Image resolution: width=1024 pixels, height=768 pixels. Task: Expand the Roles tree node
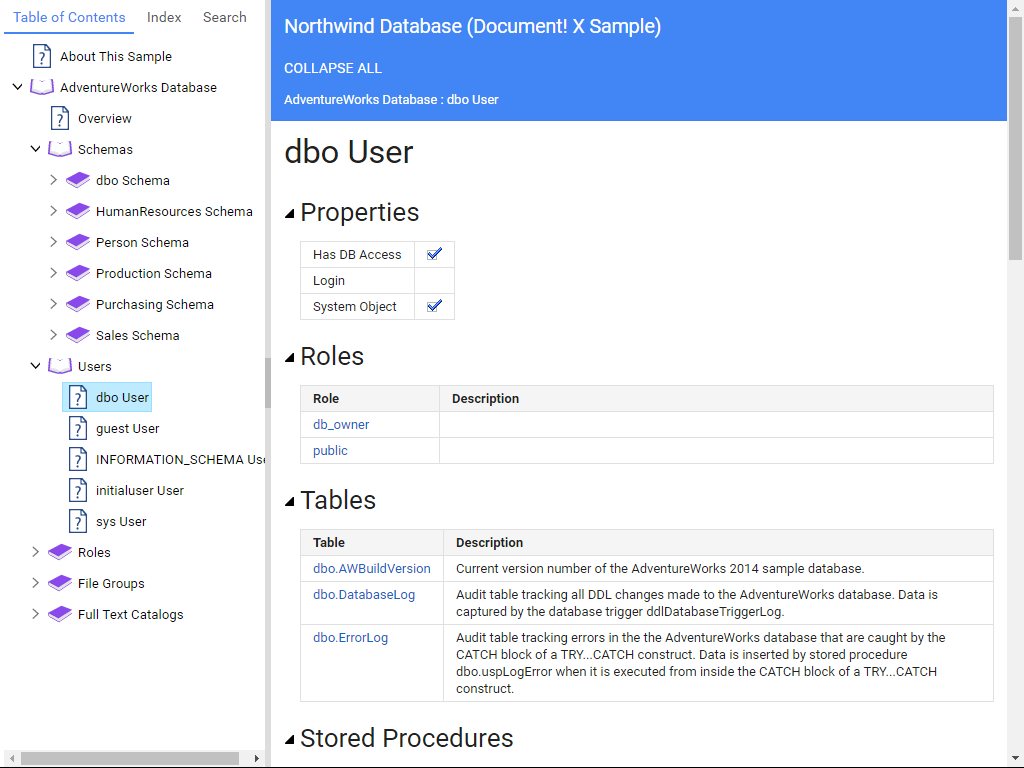(35, 552)
